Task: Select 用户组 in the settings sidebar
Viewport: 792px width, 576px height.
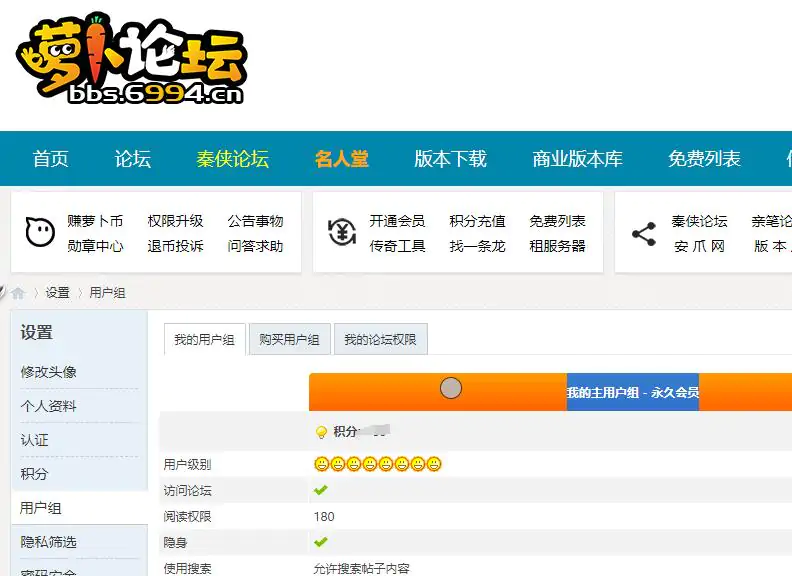Action: coord(40,508)
